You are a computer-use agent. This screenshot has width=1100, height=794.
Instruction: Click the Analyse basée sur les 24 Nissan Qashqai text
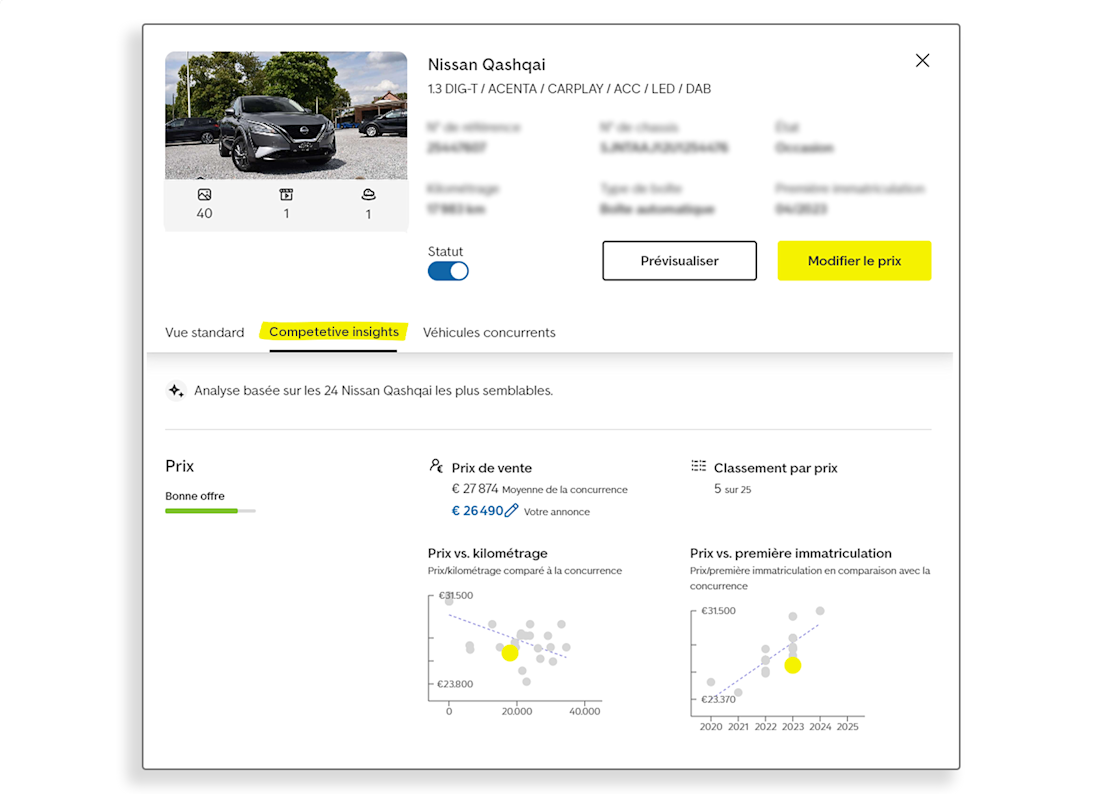pyautogui.click(x=373, y=391)
